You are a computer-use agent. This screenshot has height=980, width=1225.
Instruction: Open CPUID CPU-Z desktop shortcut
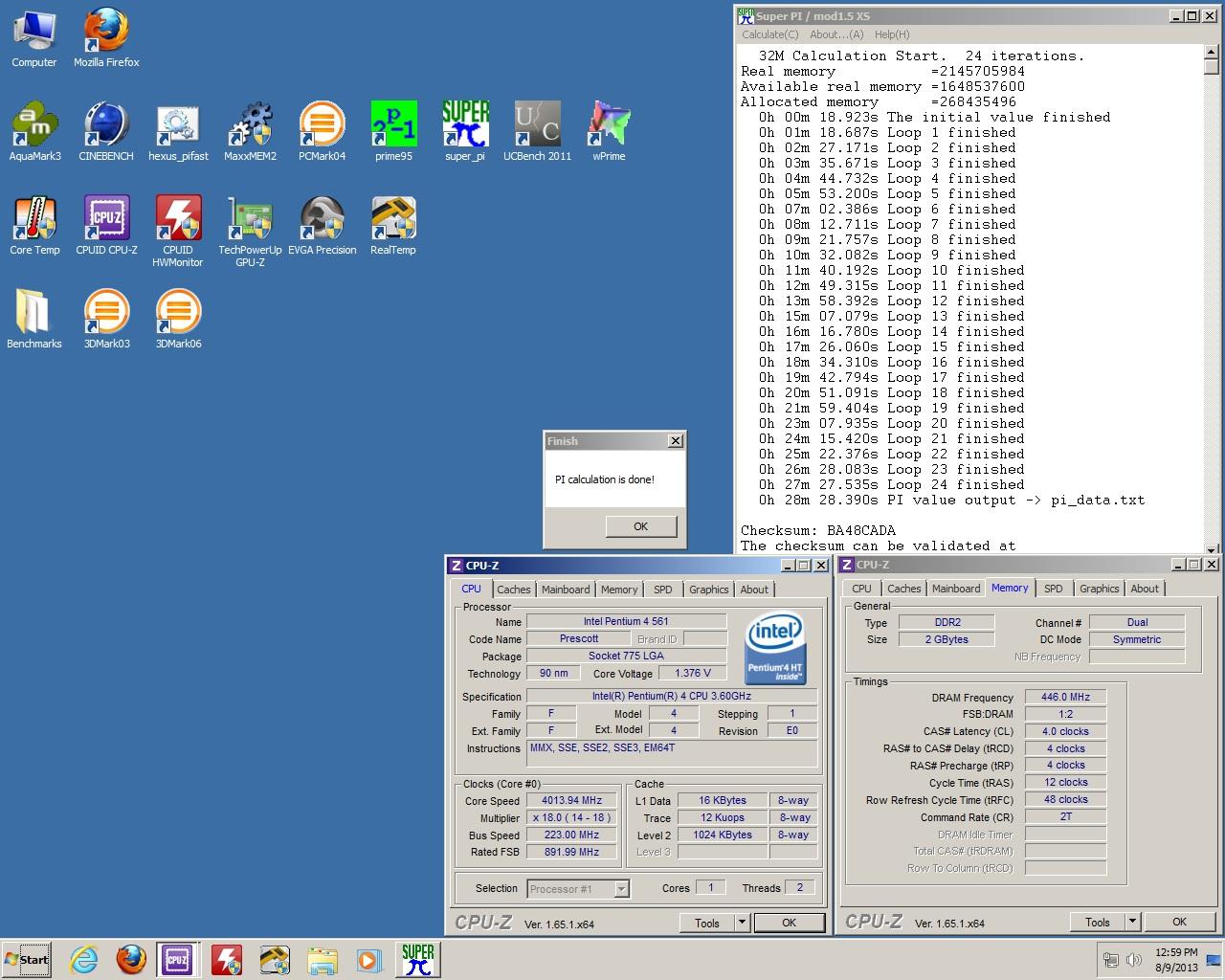[x=106, y=226]
